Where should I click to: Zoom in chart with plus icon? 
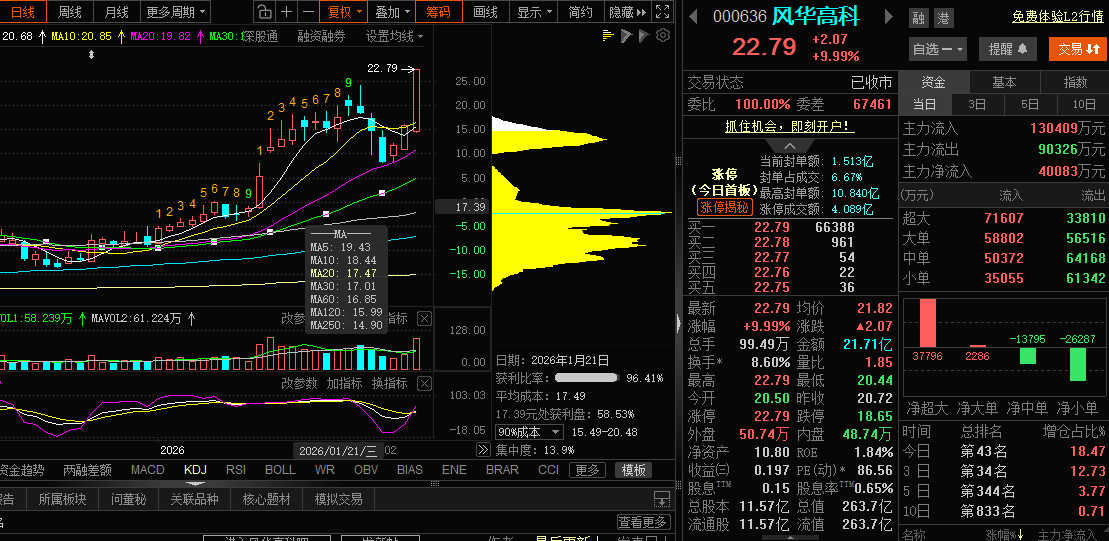click(x=286, y=11)
